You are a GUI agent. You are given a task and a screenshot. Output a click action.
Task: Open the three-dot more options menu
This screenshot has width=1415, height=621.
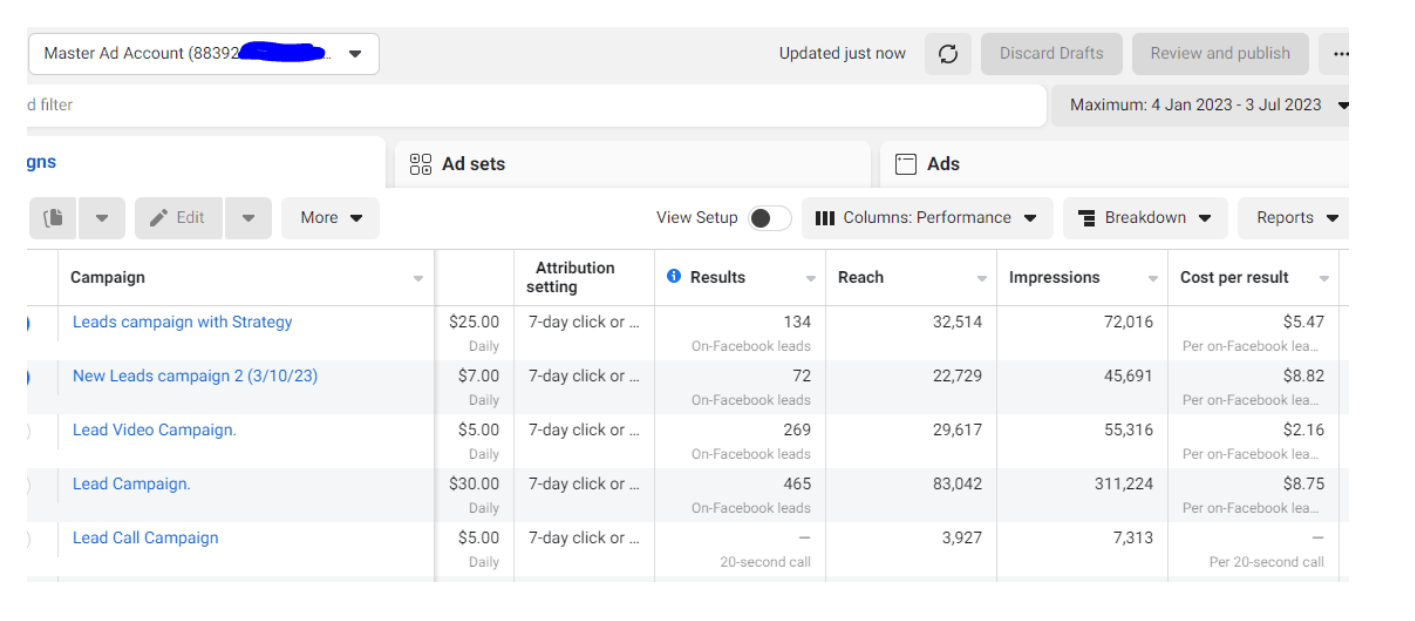1338,54
